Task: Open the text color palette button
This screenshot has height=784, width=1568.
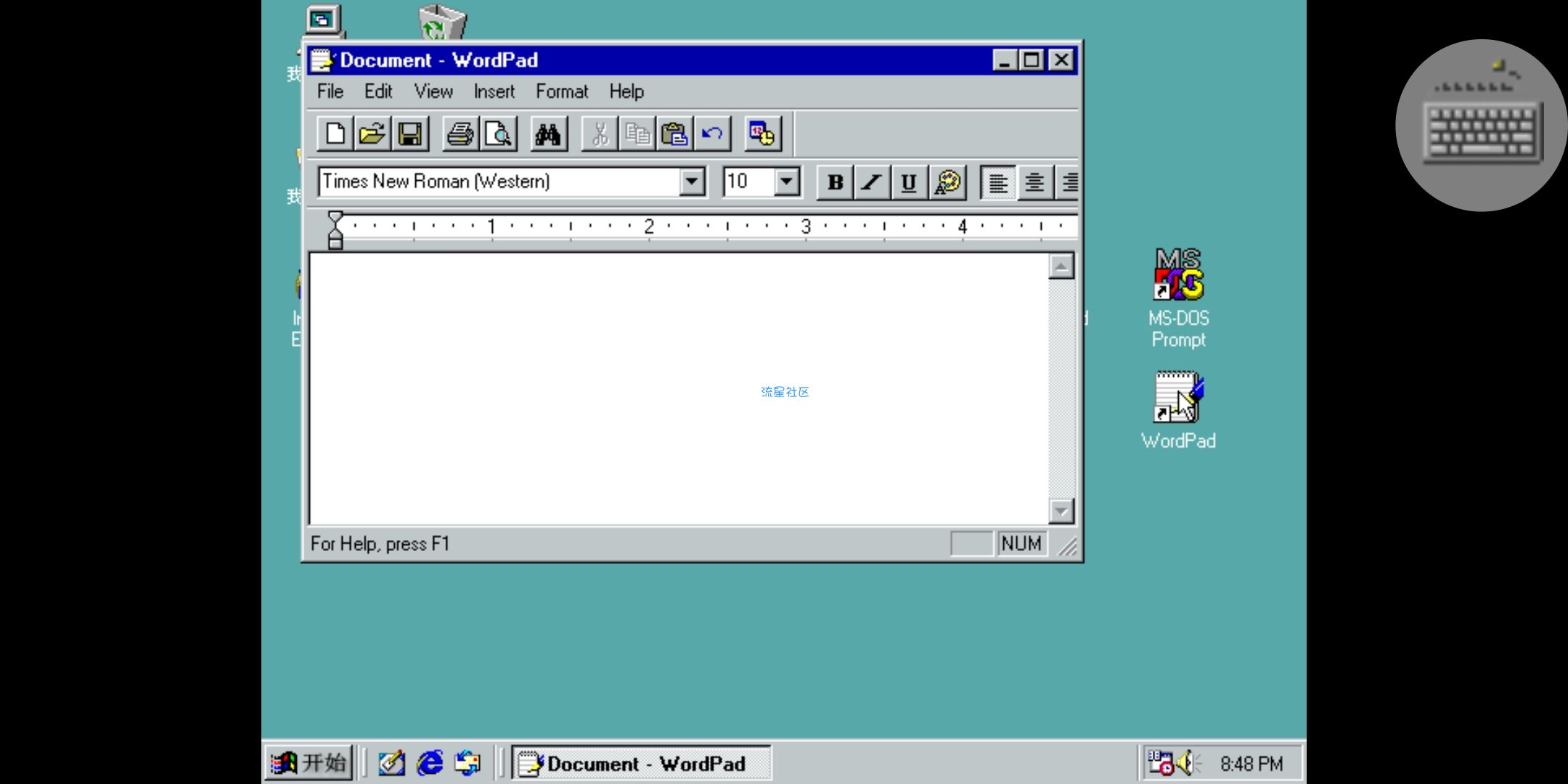Action: 947,182
